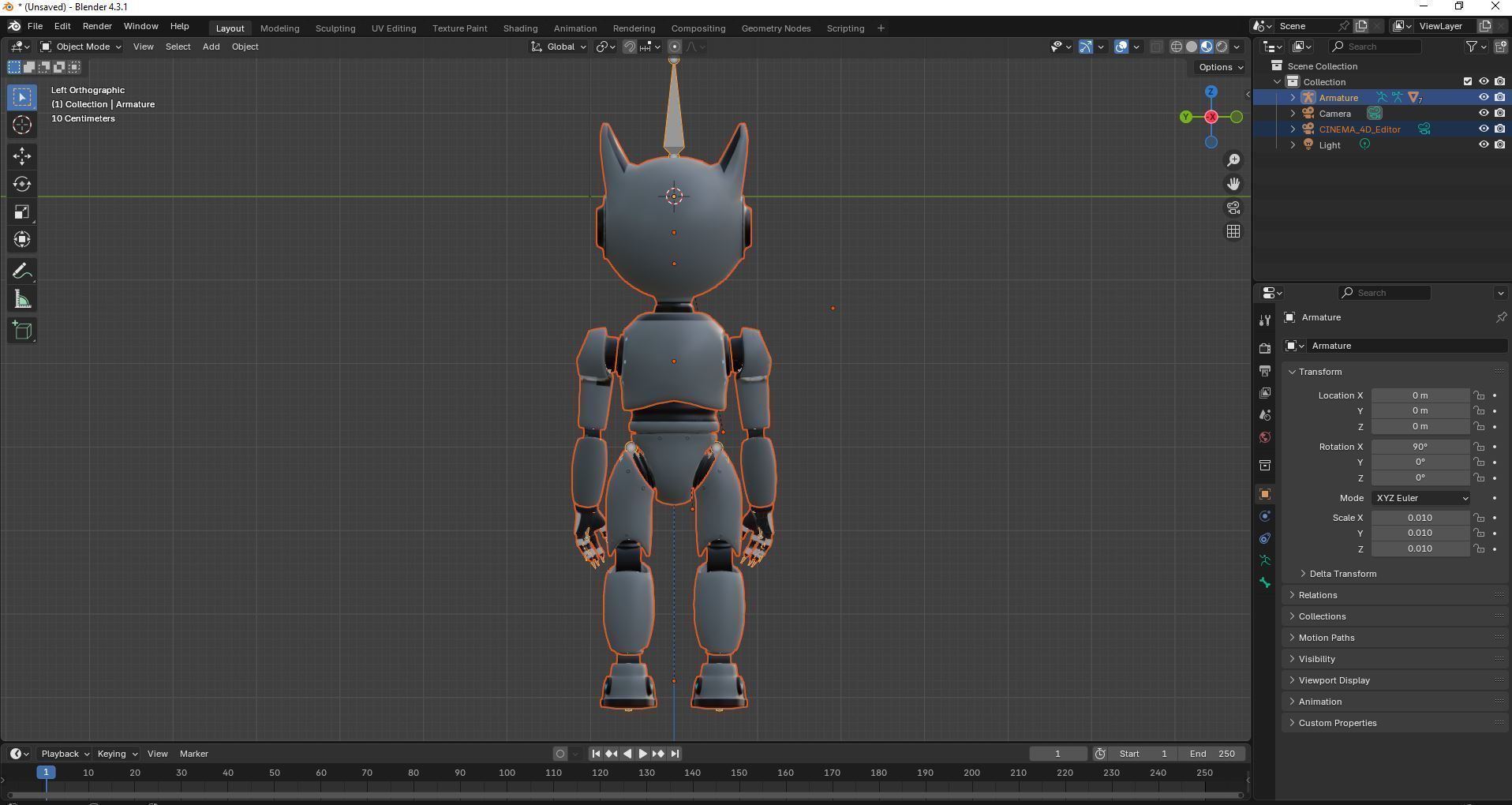Select the Scale tool
Image resolution: width=1512 pixels, height=805 pixels.
(x=22, y=212)
